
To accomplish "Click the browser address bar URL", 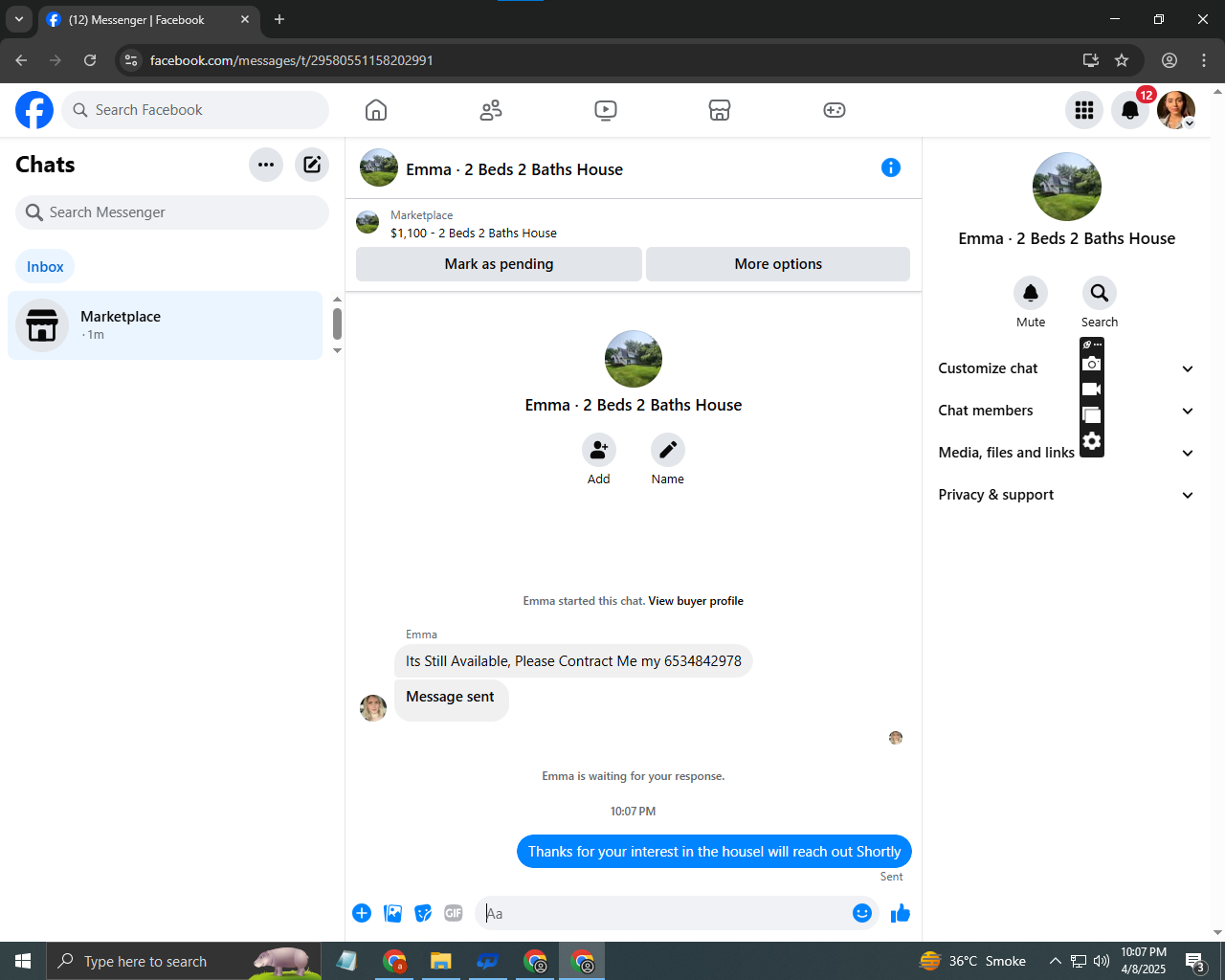I will 291,60.
